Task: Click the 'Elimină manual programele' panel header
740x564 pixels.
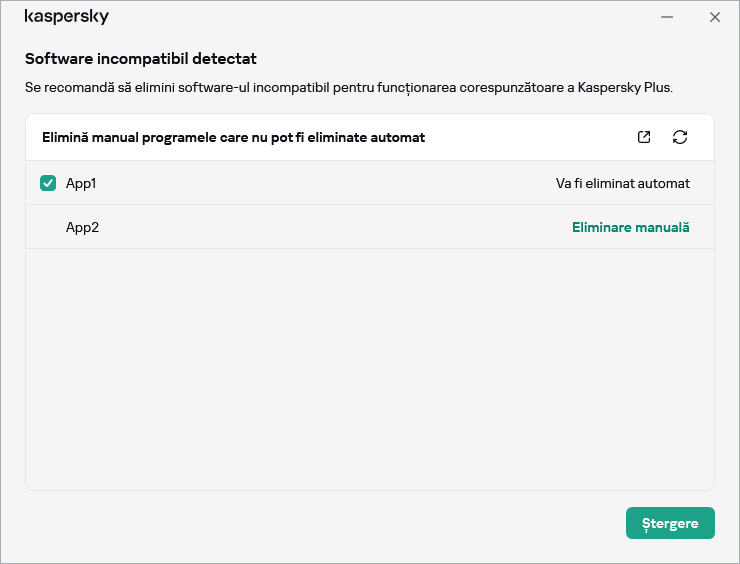Action: [x=233, y=137]
